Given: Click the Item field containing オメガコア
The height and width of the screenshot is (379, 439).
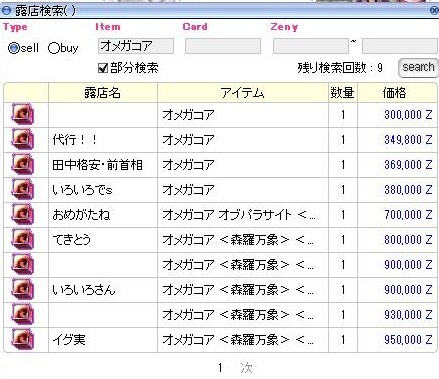Looking at the screenshot, I should click(x=136, y=46).
